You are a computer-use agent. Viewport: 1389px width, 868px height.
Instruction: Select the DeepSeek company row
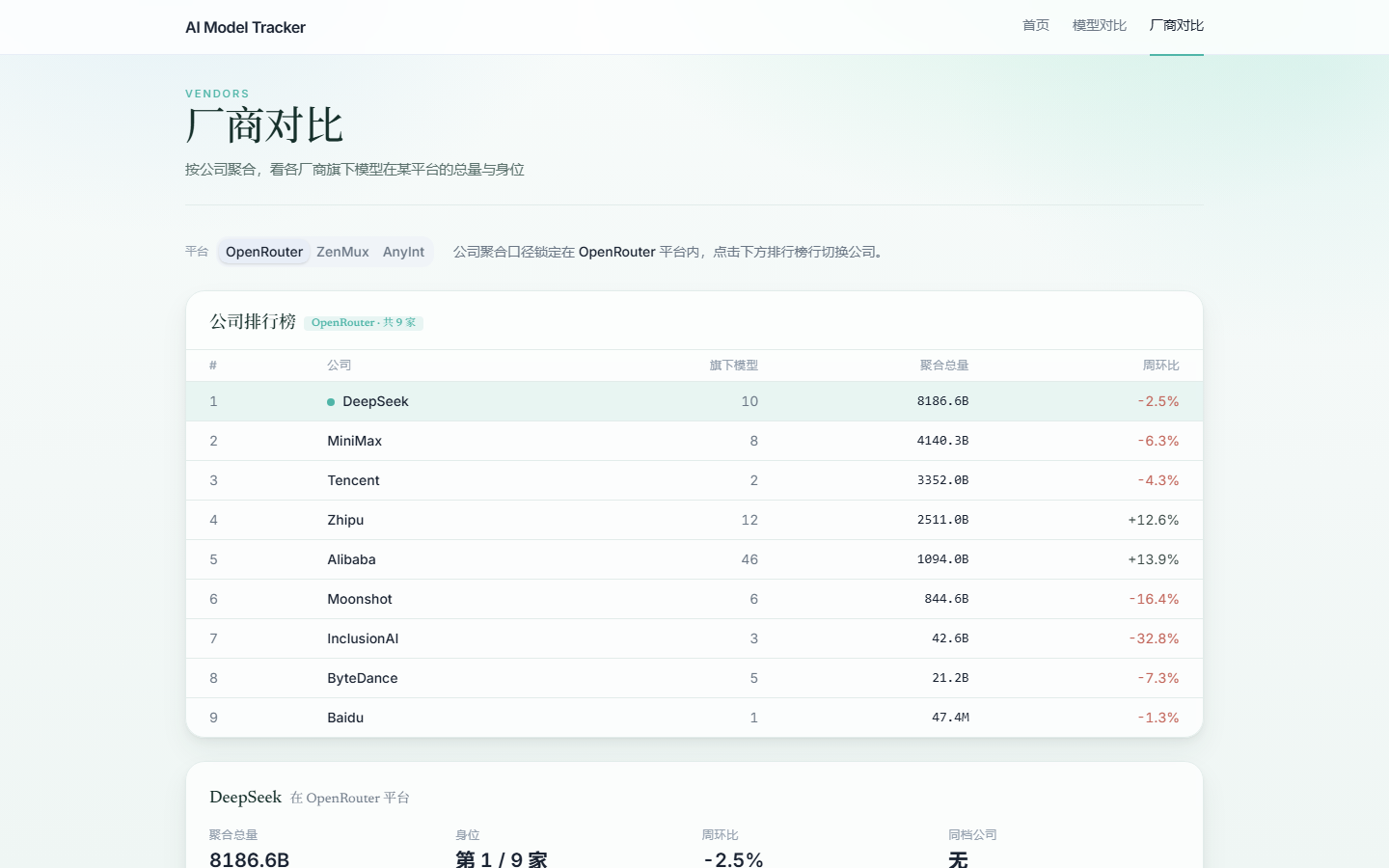pyautogui.click(x=694, y=401)
